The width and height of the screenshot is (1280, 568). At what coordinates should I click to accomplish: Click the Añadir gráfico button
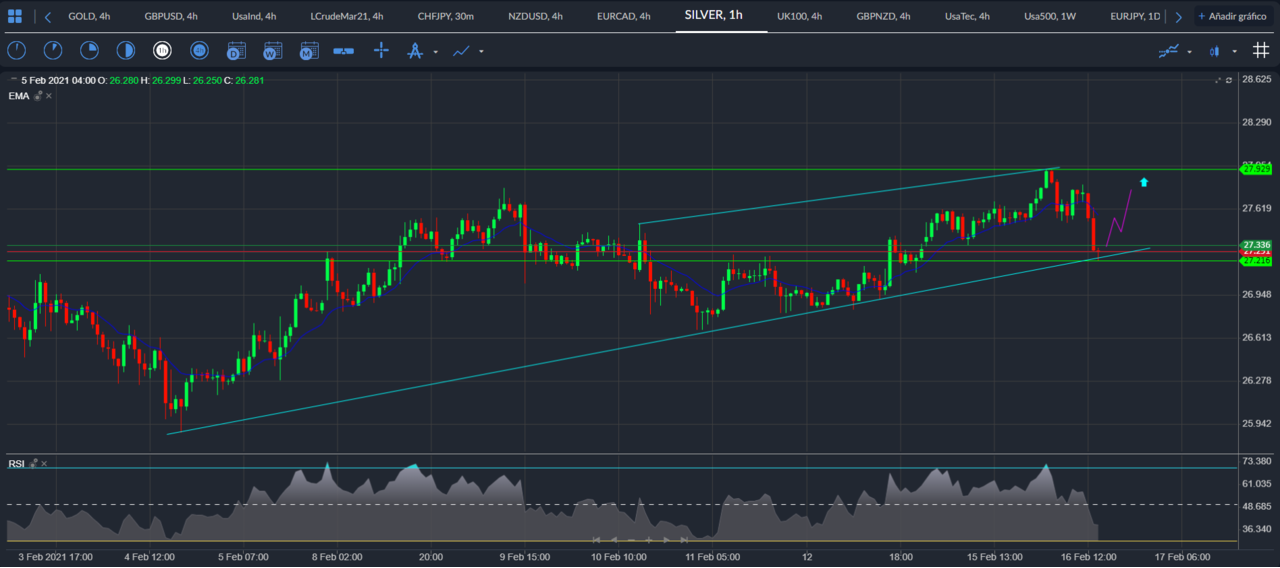point(1233,16)
